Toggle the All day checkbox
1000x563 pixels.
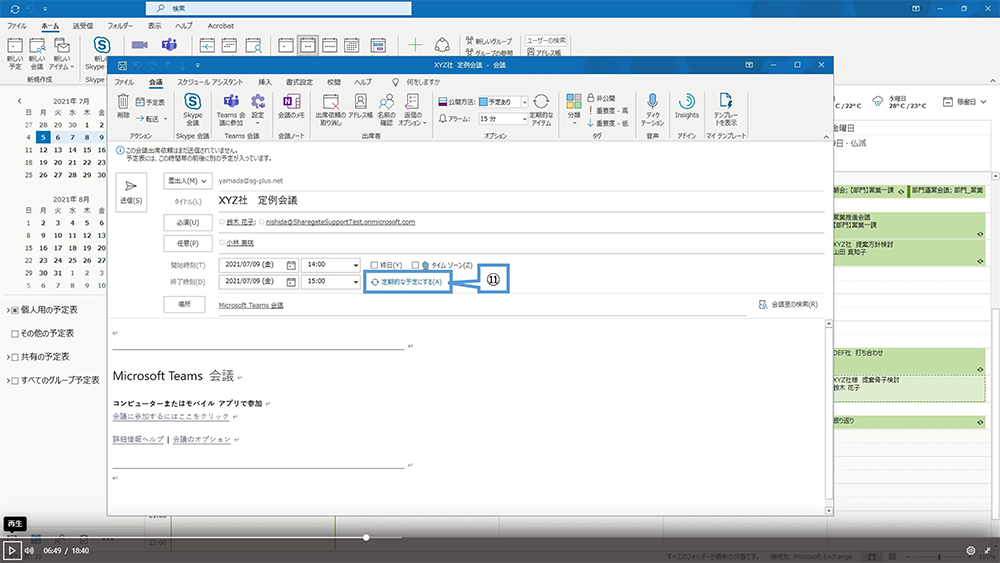tap(374, 265)
